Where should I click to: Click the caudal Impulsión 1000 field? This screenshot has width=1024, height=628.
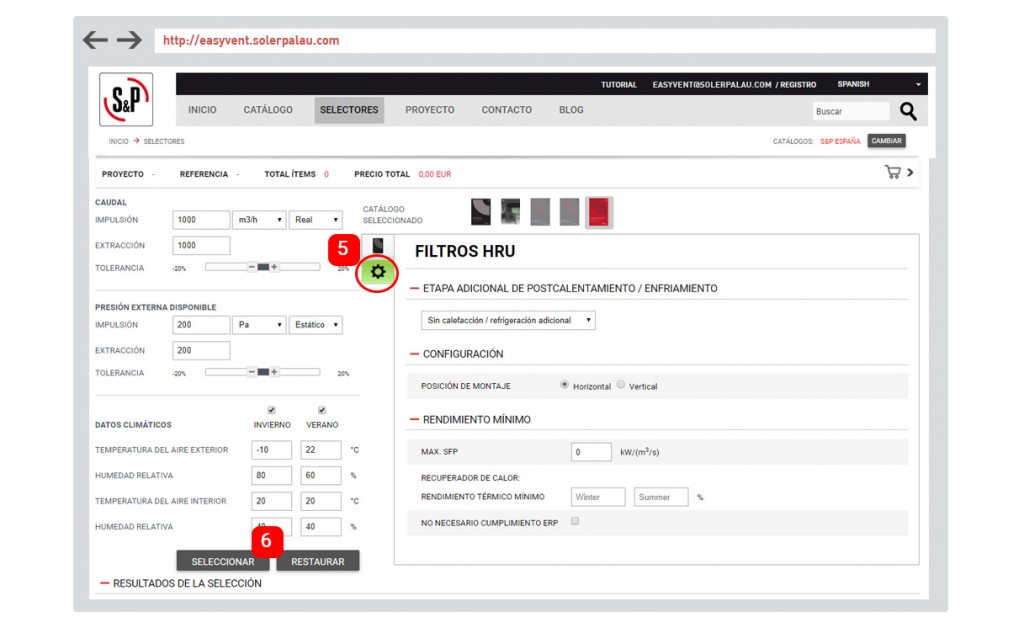tap(201, 220)
